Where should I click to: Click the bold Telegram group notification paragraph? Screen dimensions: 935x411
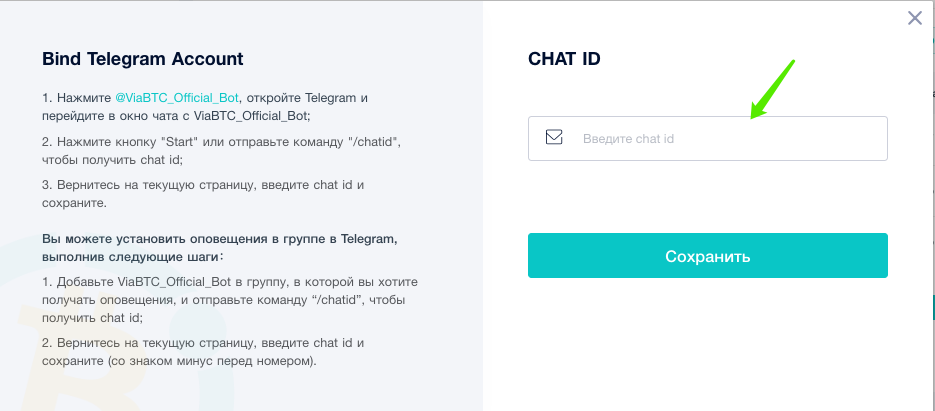coord(219,248)
